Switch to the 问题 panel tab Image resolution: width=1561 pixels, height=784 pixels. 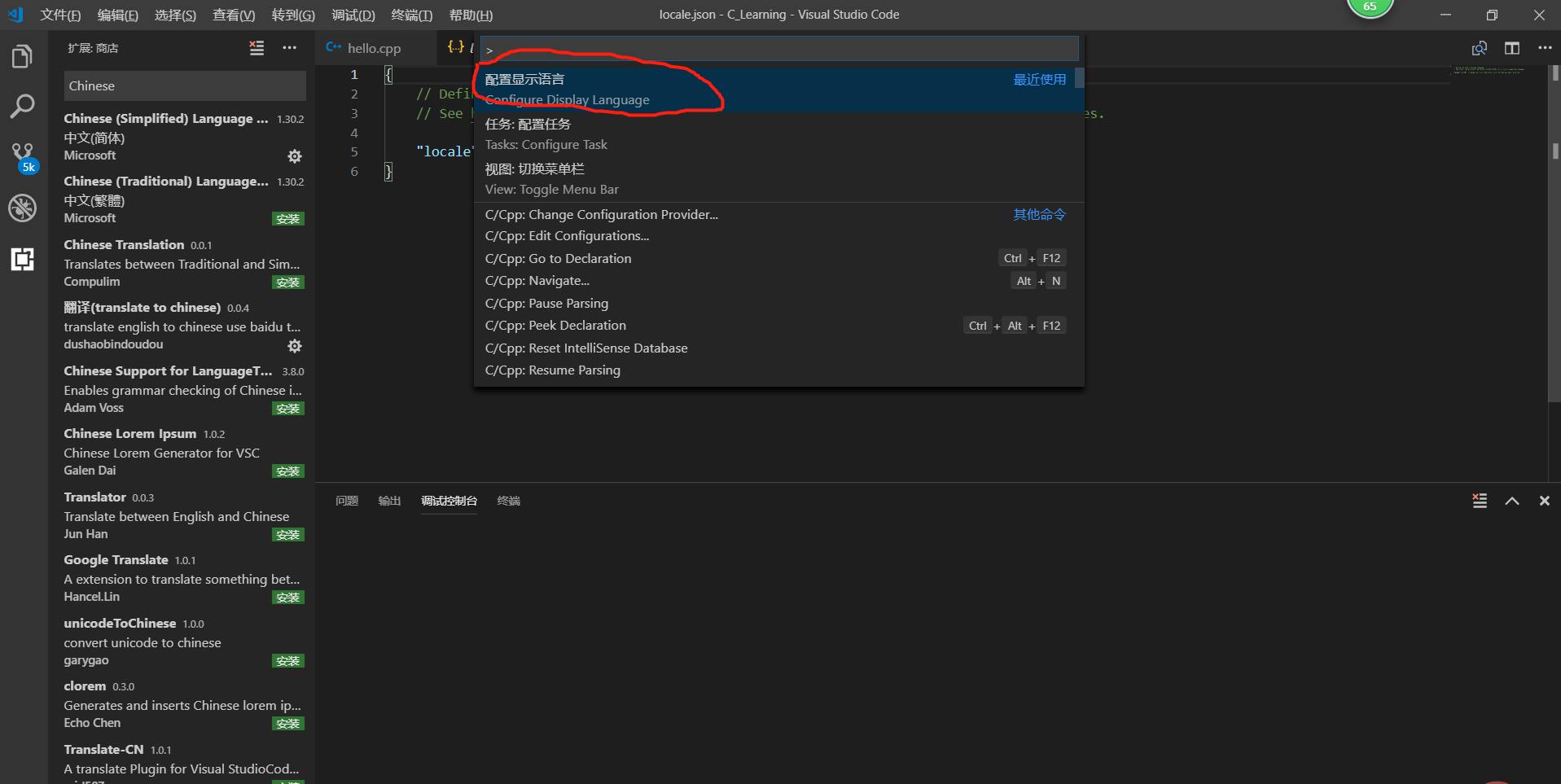(347, 501)
